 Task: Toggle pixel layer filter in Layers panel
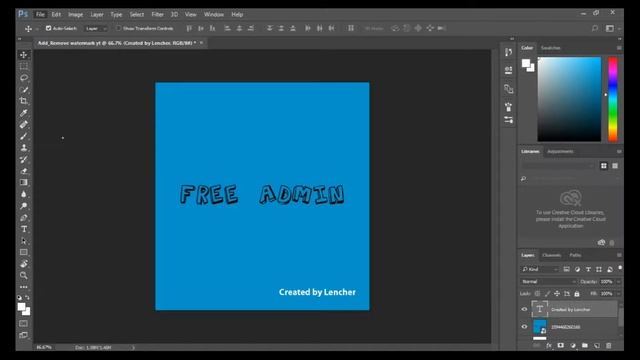[x=567, y=269]
